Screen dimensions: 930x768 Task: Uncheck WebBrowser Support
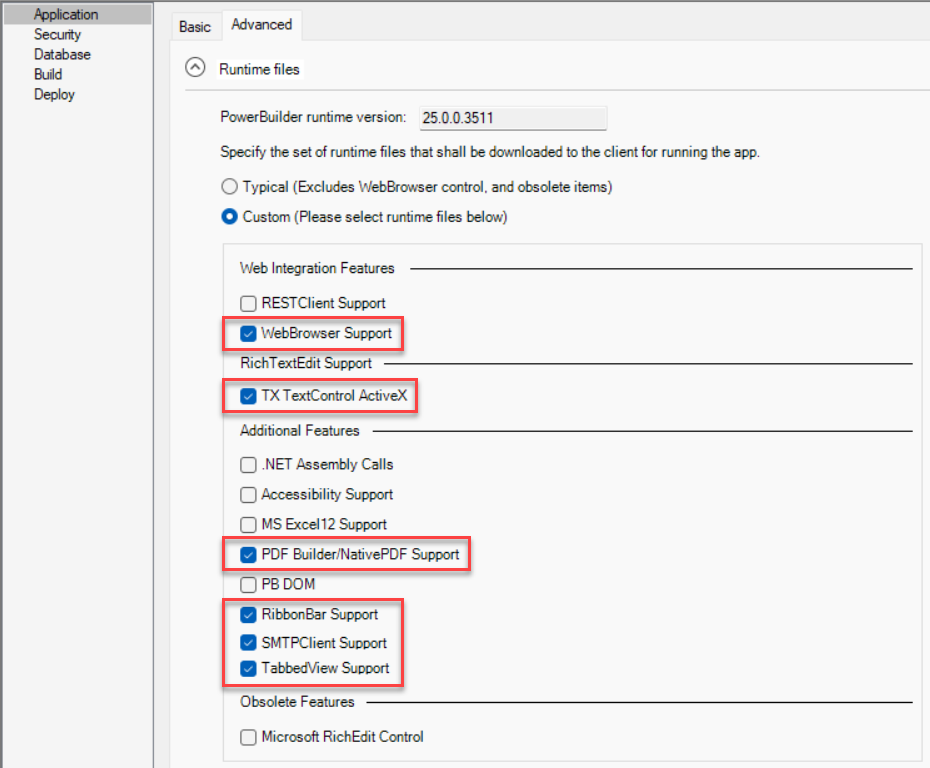[x=249, y=334]
